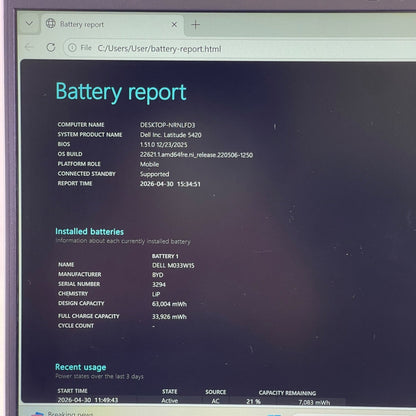This screenshot has height=416, width=416.
Task: Open the Breaking news taskbar widget
Action: coord(62,413)
